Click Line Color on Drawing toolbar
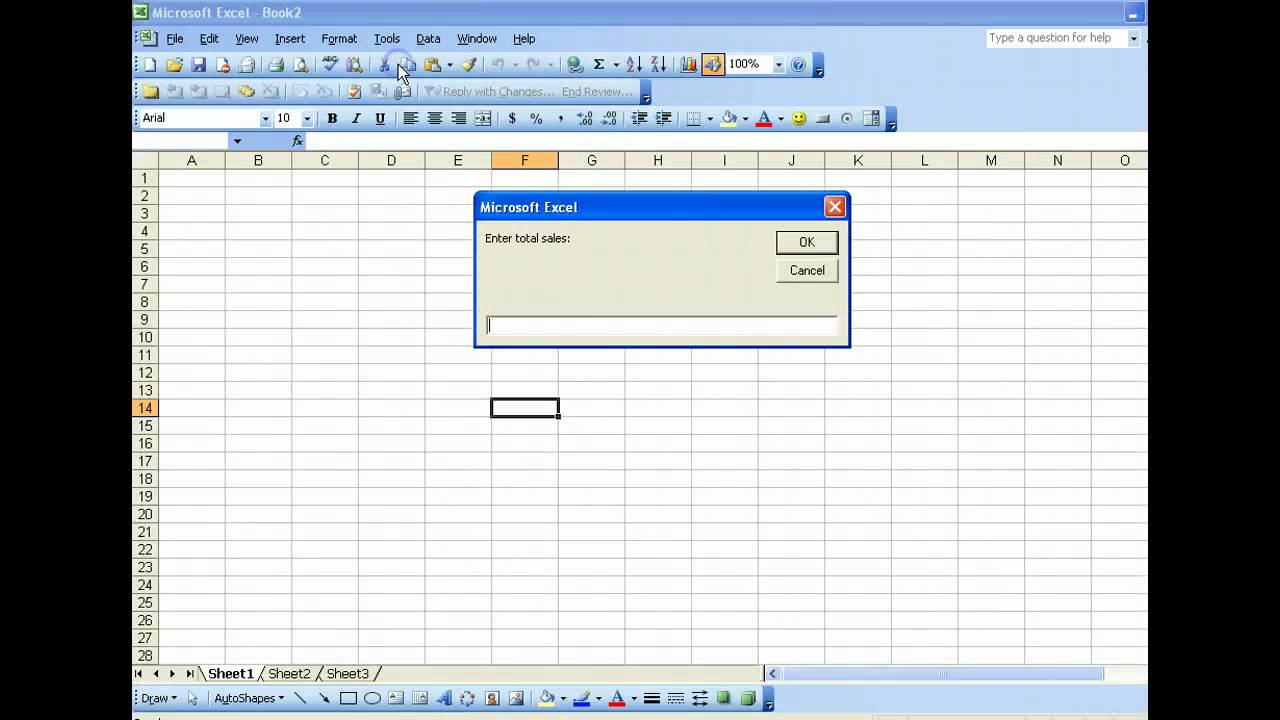The image size is (1280, 720). (581, 698)
